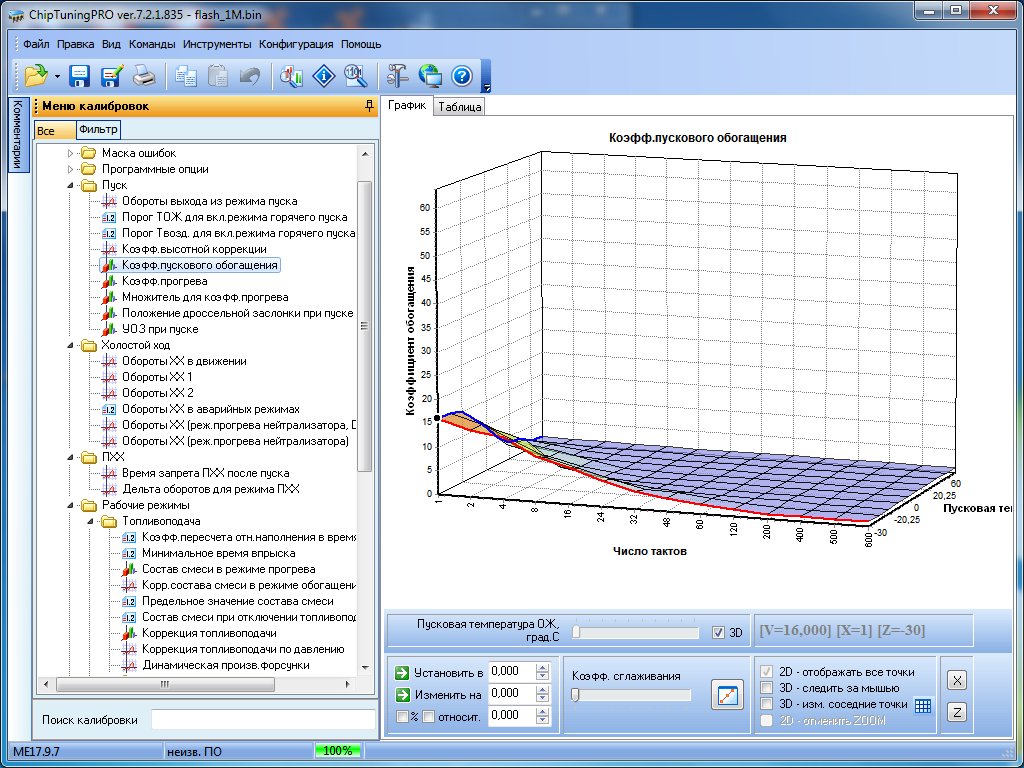Screen dimensions: 1024x768
Task: Open the Инструменты menu
Action: click(217, 44)
